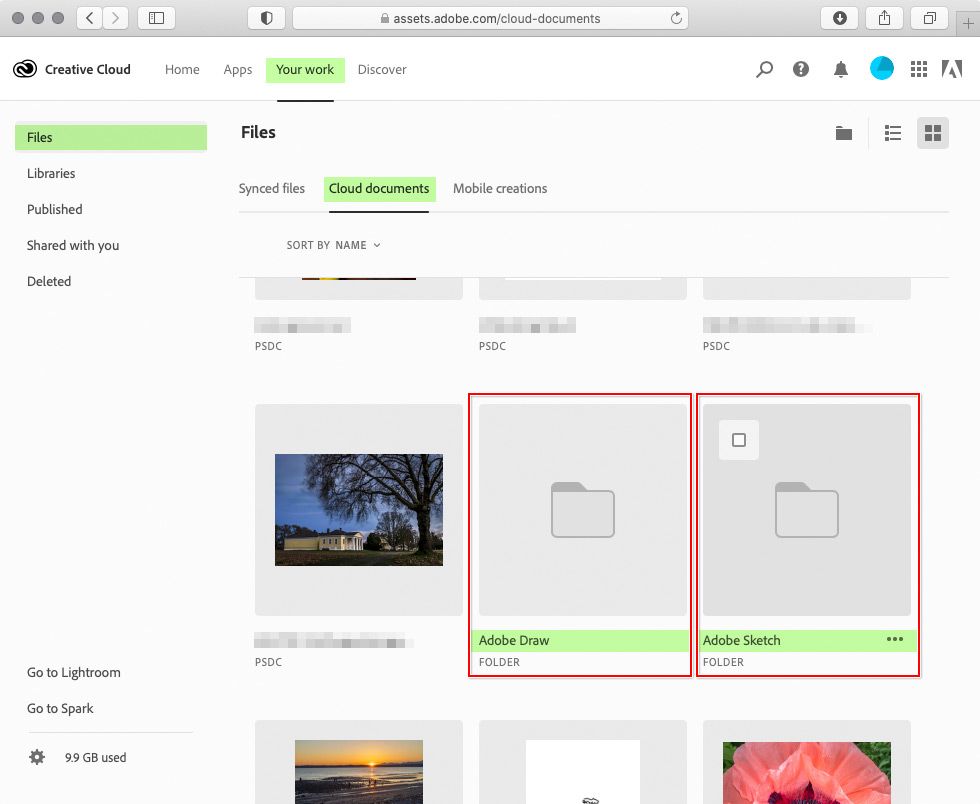Select Files in the sidebar
Viewport: 980px width, 804px height.
pyautogui.click(x=111, y=138)
